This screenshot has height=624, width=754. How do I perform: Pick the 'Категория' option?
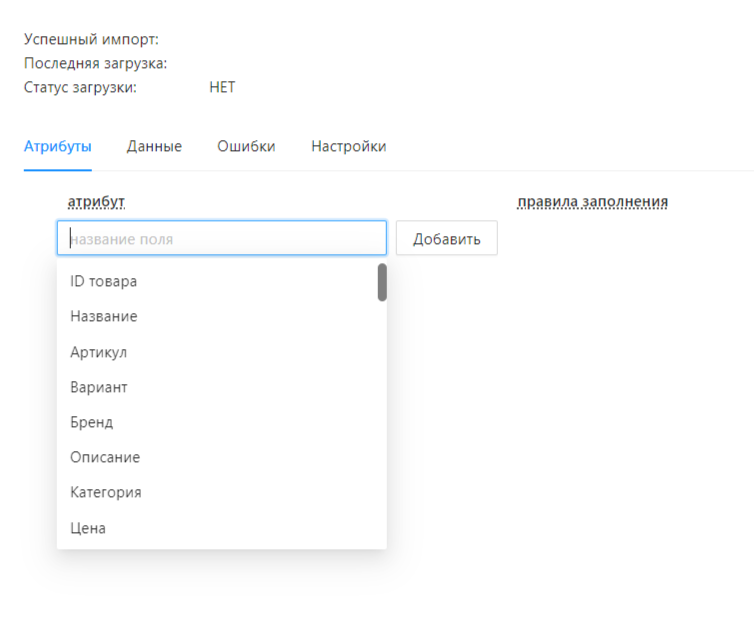point(106,492)
